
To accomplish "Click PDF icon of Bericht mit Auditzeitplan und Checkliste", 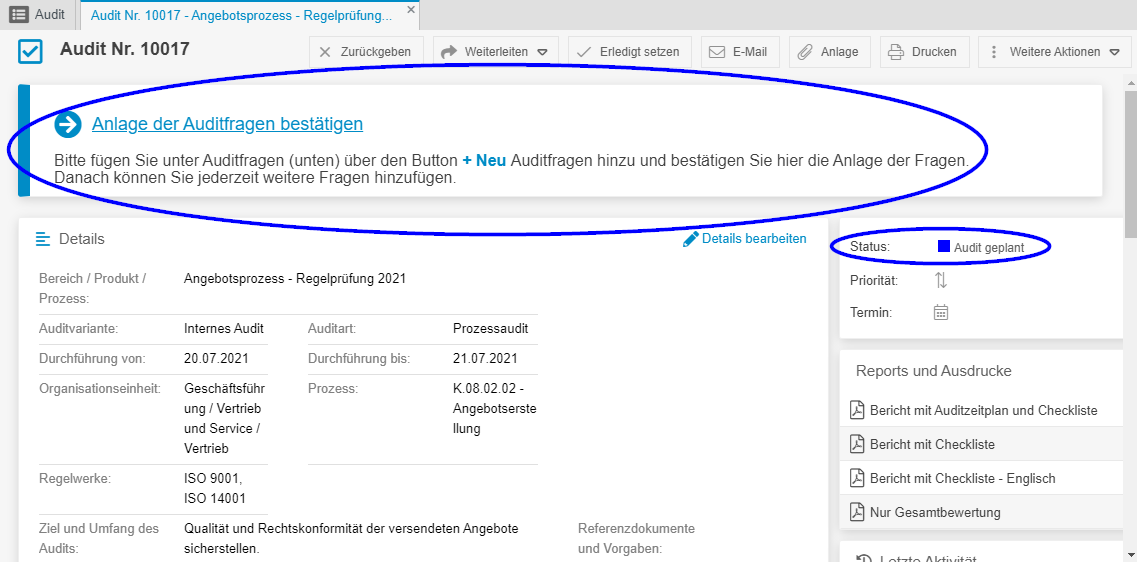I will [x=858, y=410].
